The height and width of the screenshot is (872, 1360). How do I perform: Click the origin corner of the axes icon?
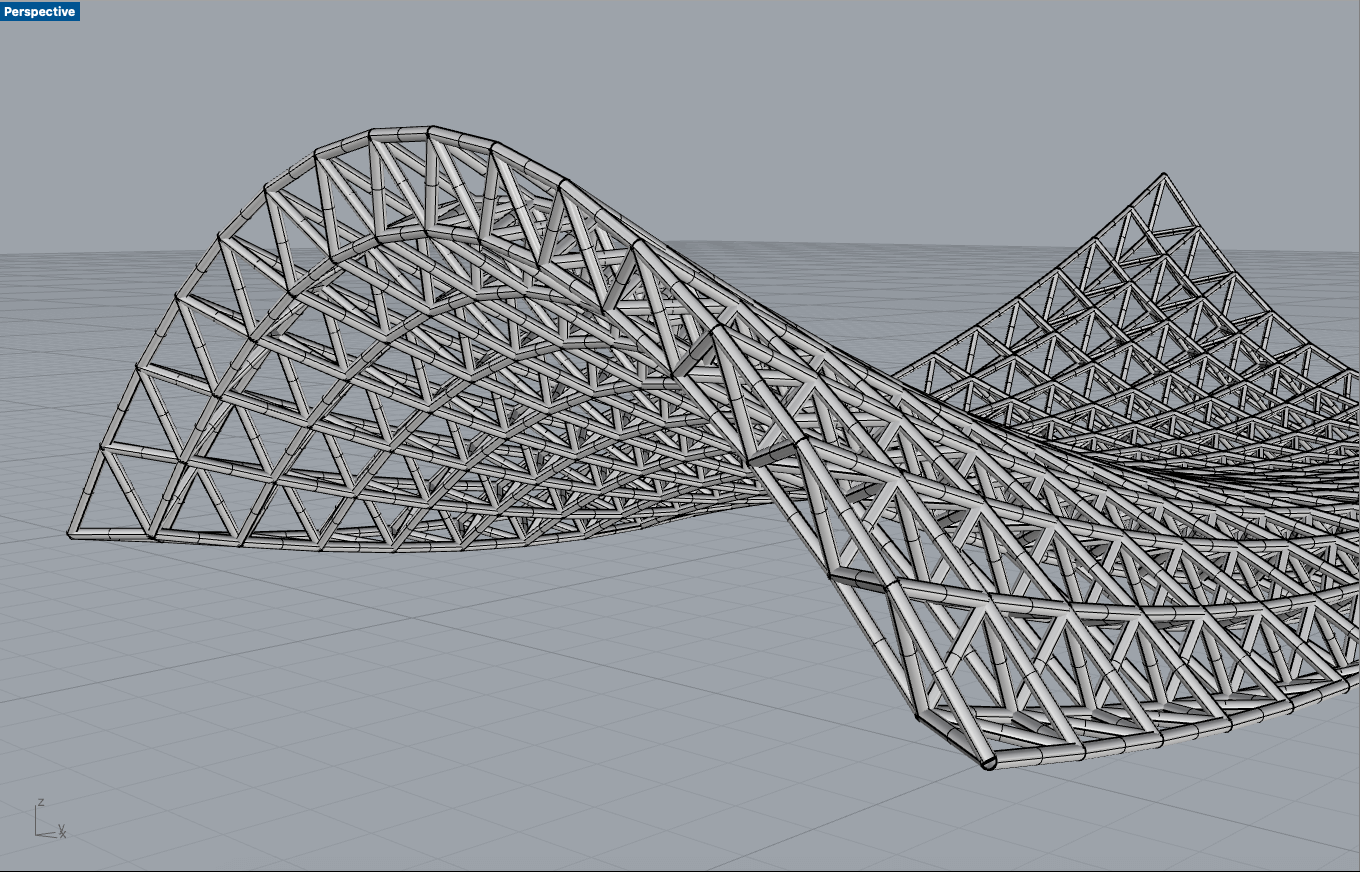(37, 833)
